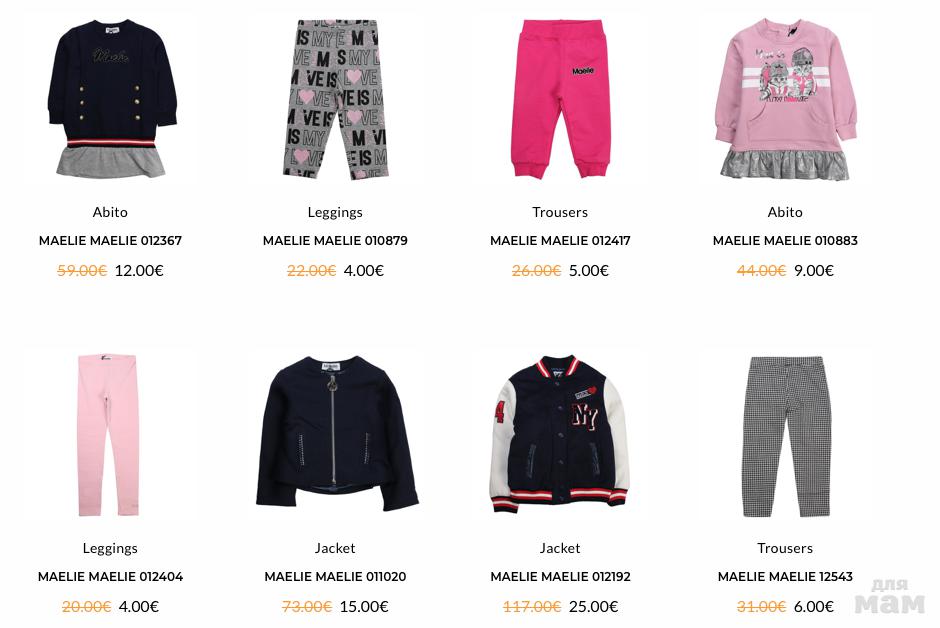Open the MAELIE MAELIE 010879 link
Screen dimensions: 940x628
tap(335, 240)
